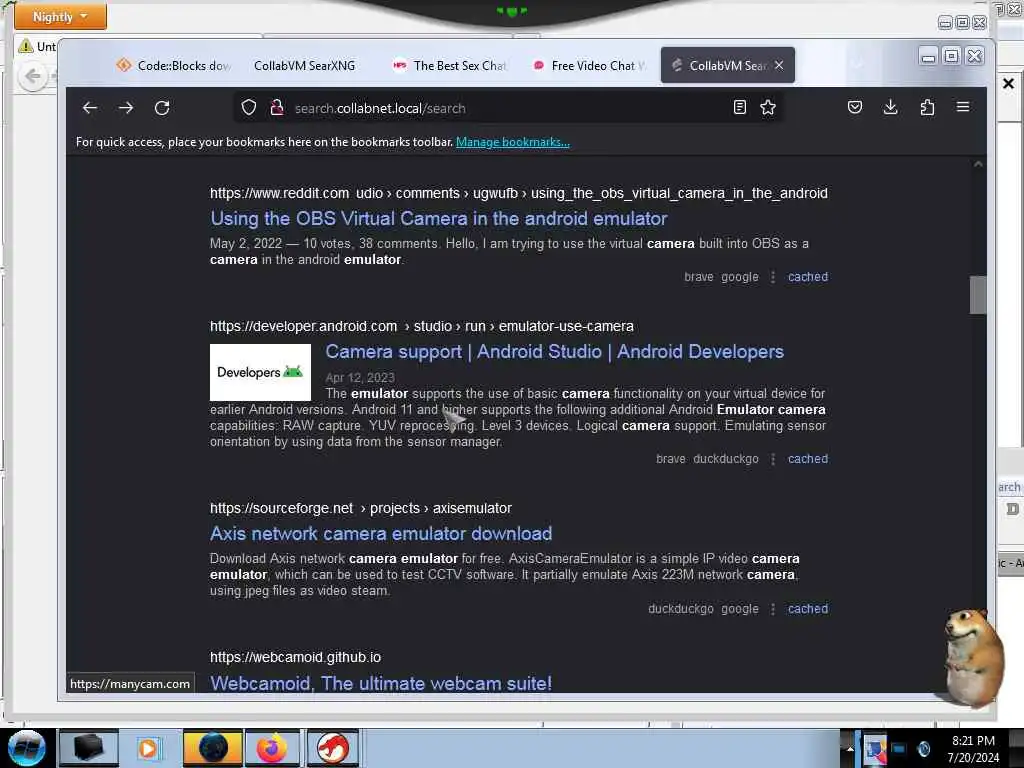The height and width of the screenshot is (768, 1024).
Task: Open the Manage bookmarks link
Action: pos(513,142)
